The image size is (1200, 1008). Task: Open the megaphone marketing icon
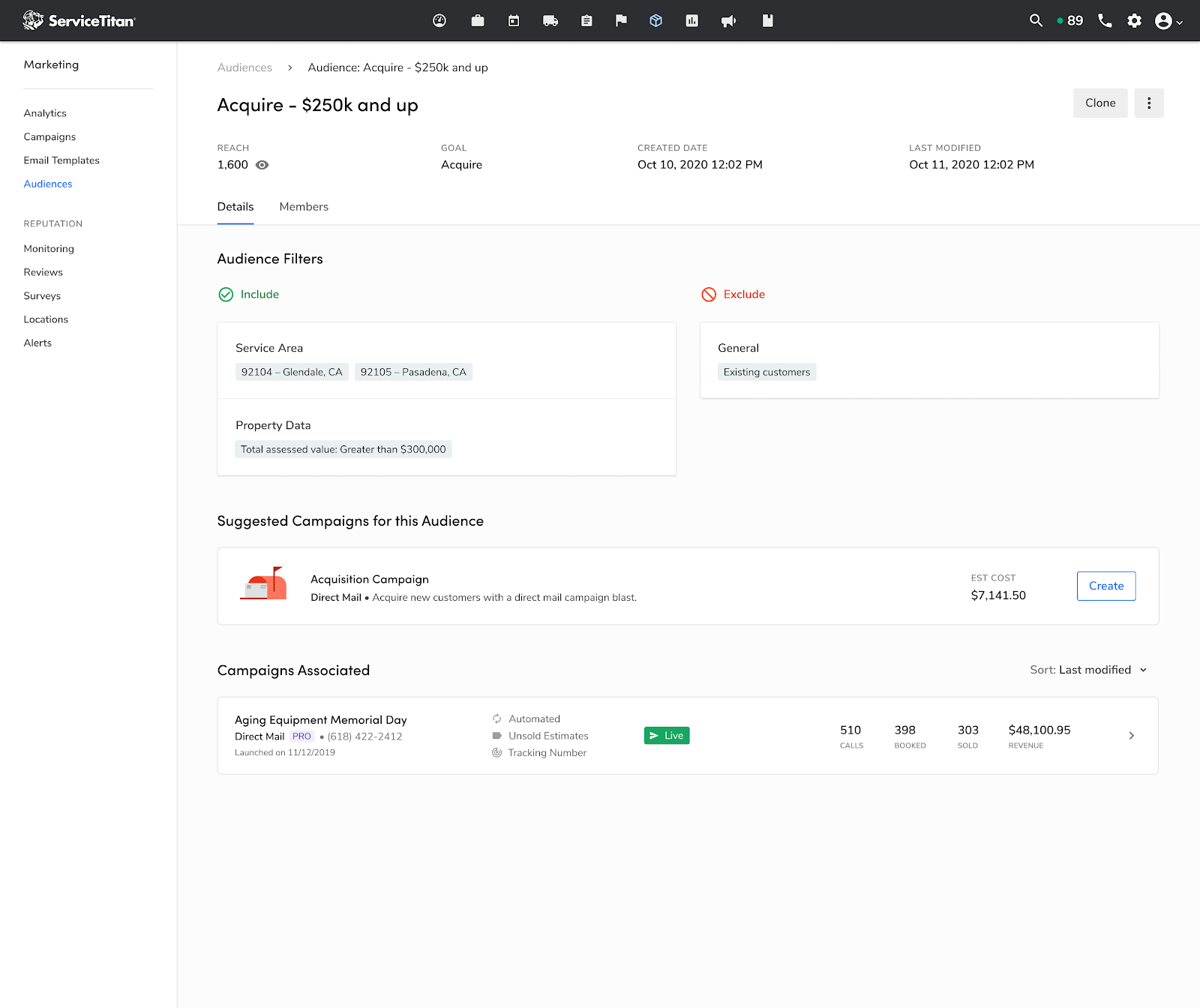(x=728, y=20)
